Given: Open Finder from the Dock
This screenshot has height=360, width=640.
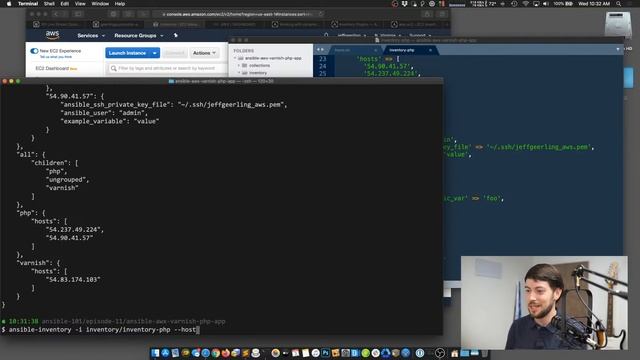Looking at the screenshot, I should pyautogui.click(x=156, y=353).
